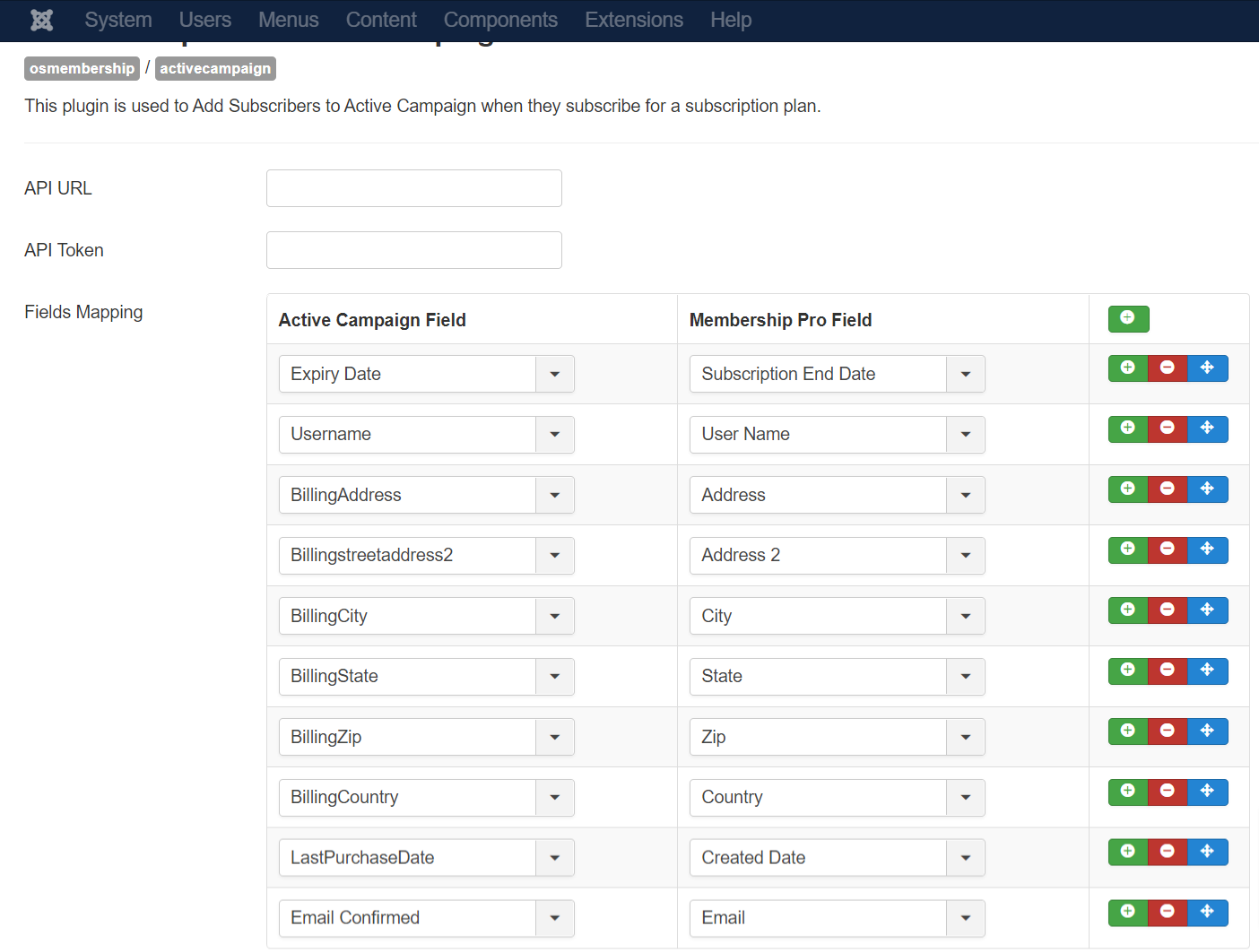The image size is (1259, 952).
Task: Open the Expiry Date field dropdown
Action: (x=426, y=374)
